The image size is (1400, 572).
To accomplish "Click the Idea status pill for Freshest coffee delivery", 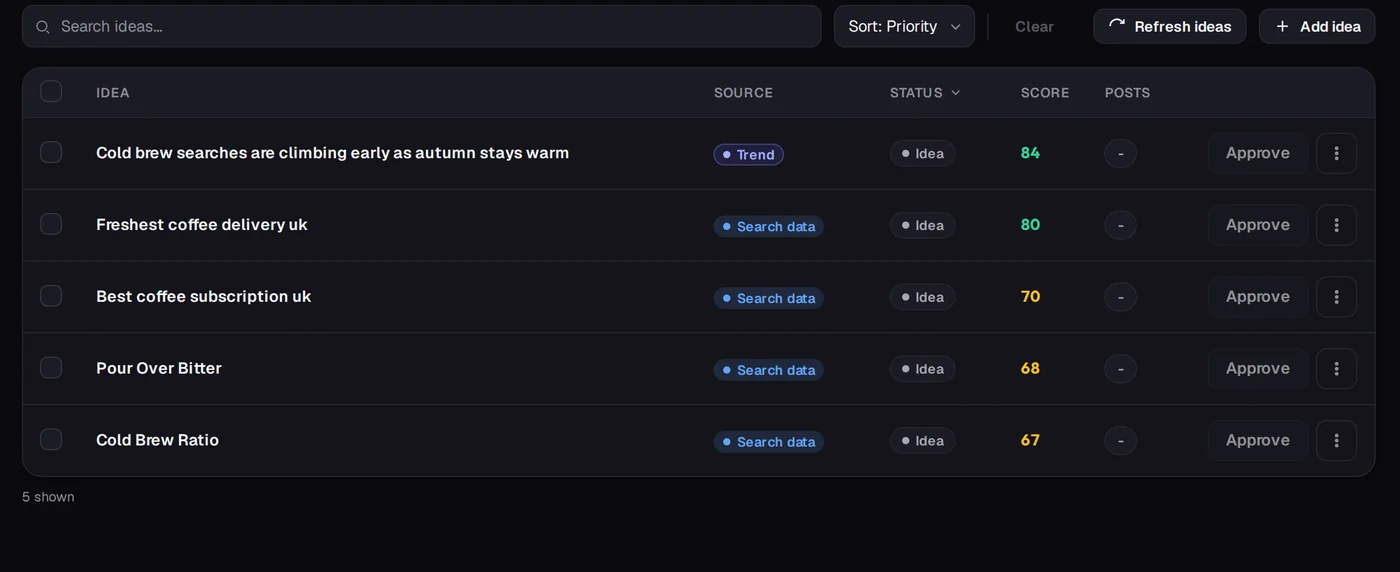I will (922, 226).
